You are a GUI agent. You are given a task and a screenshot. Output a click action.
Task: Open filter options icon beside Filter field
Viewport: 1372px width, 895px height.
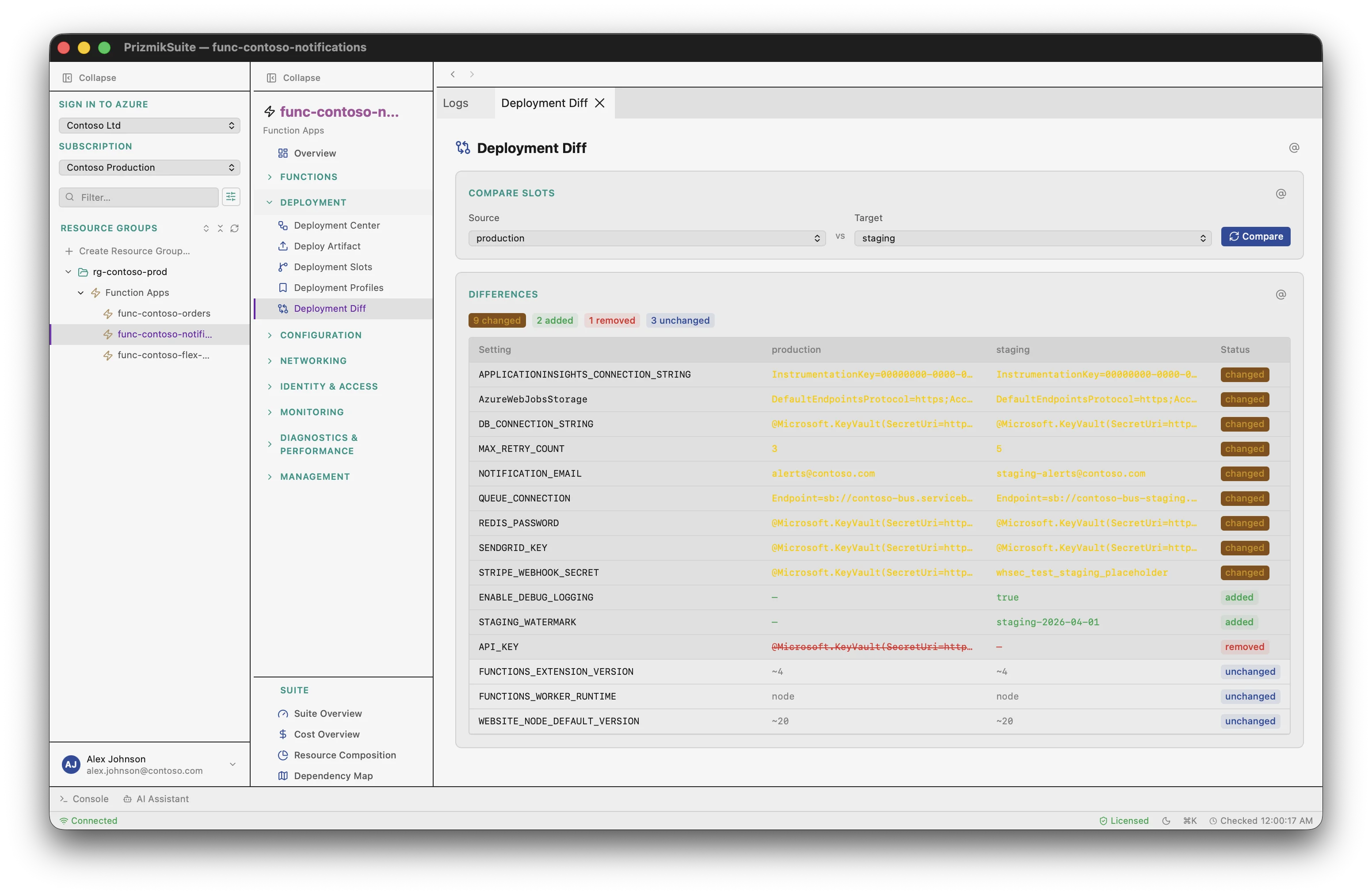231,197
